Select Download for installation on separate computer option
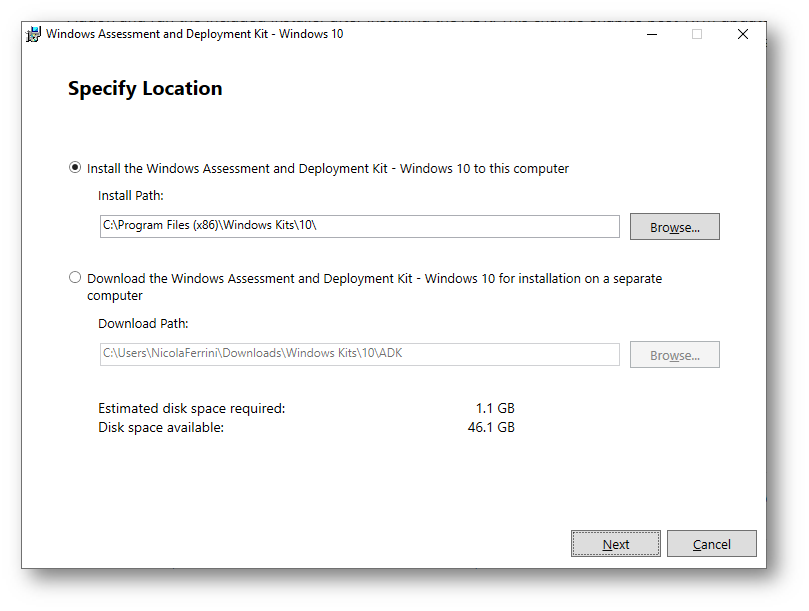This screenshot has height=611, width=809. pos(75,278)
